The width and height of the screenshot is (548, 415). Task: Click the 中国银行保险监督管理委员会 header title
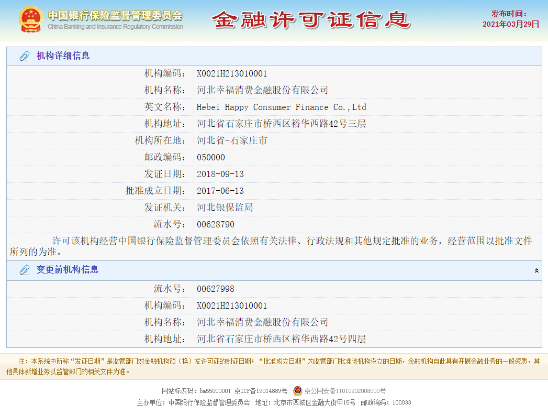115,15
